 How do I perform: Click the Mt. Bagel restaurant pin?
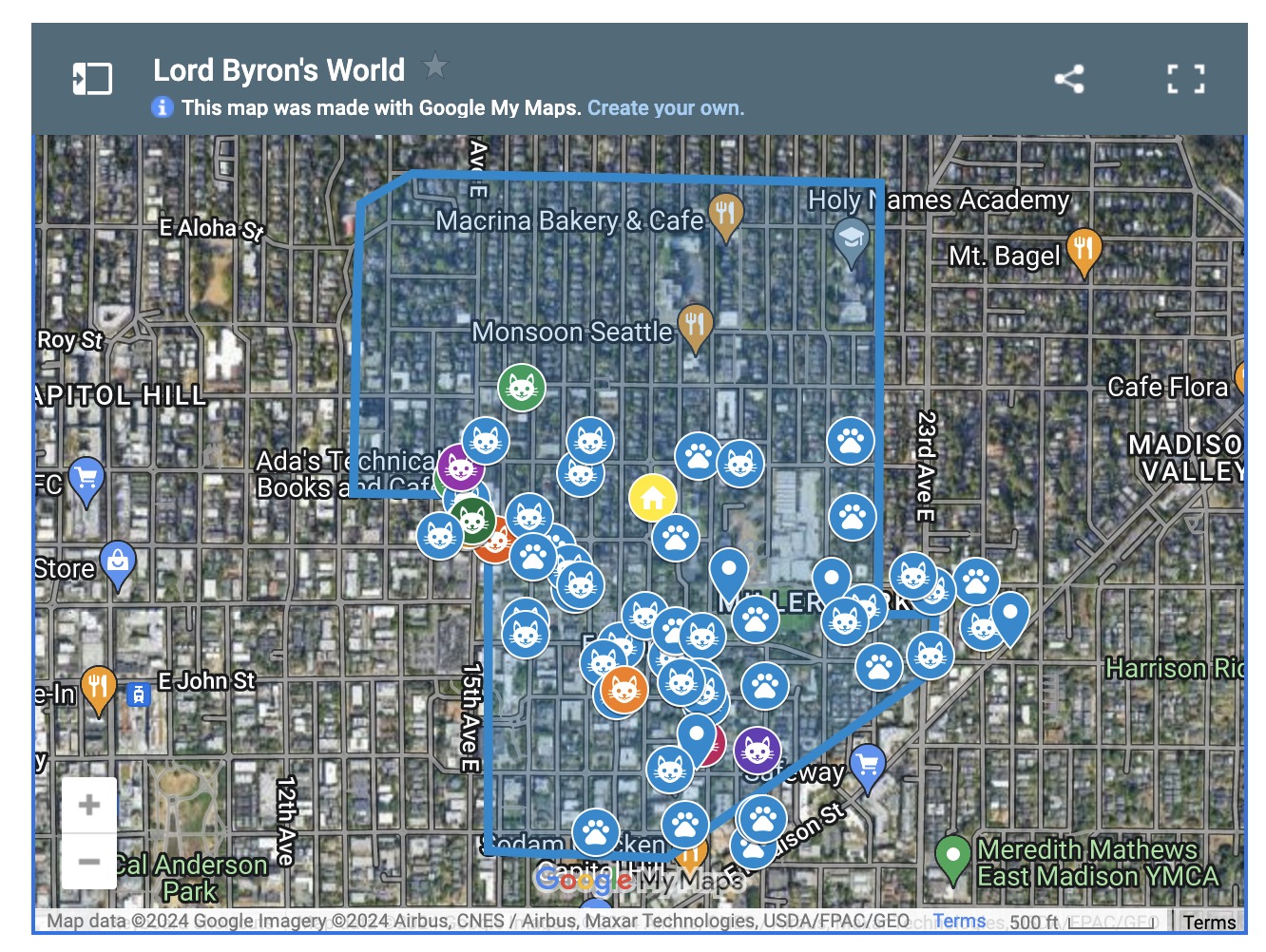(x=1084, y=248)
